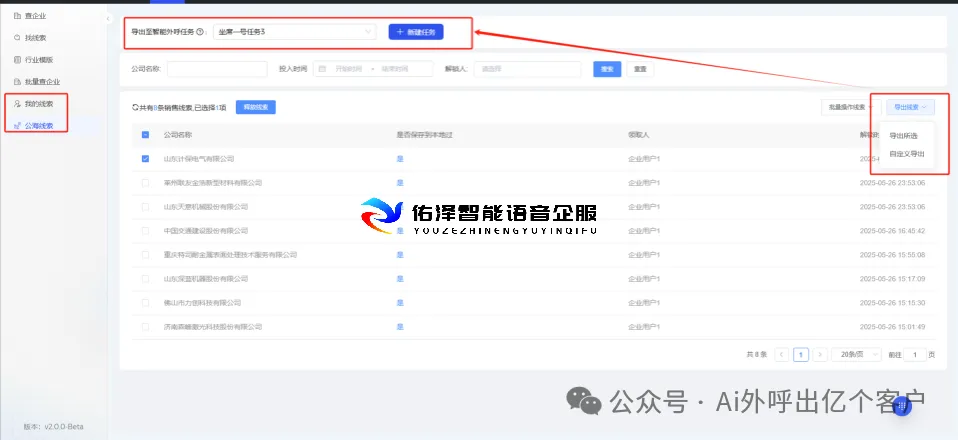Open 找线索 in the sidebar

[35, 38]
